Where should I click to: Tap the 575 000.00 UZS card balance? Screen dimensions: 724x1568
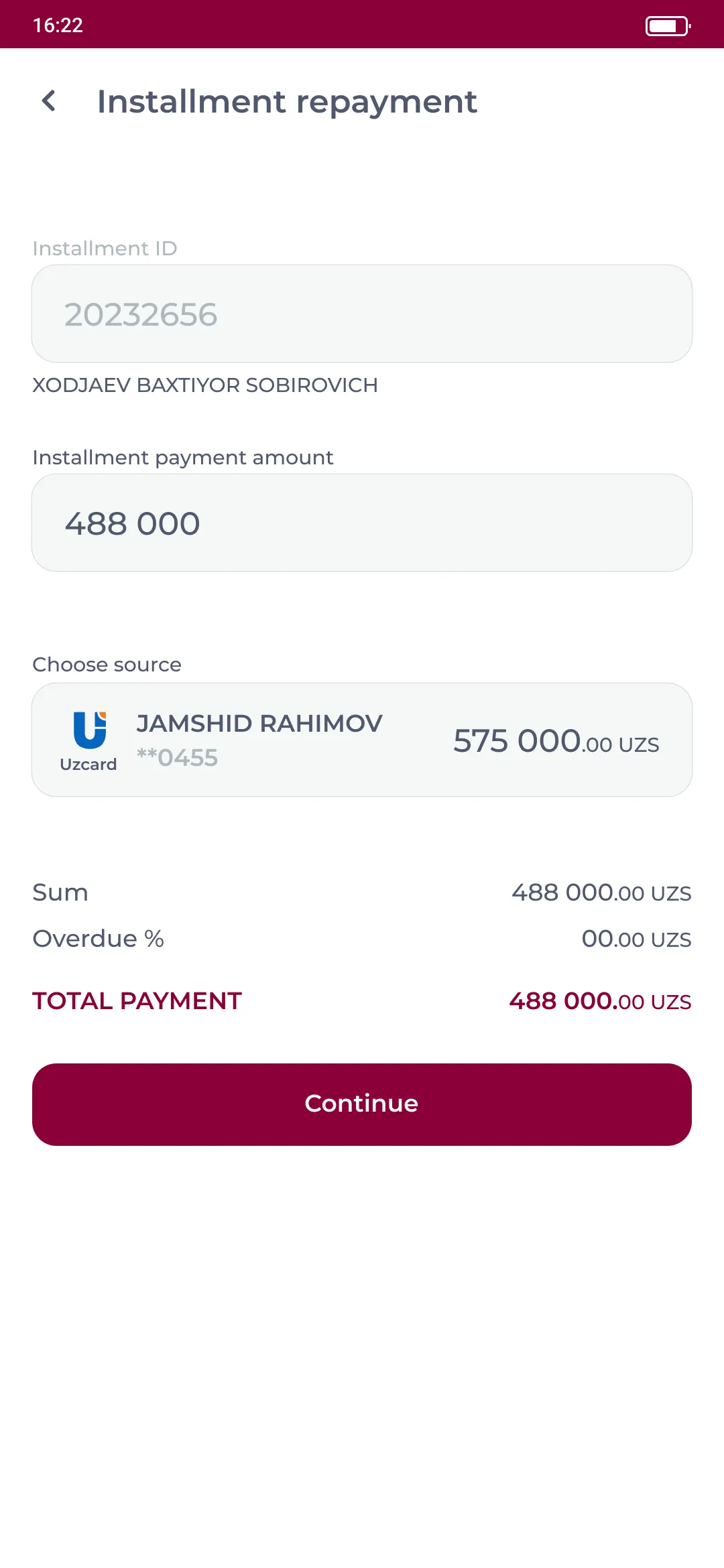[x=556, y=741]
